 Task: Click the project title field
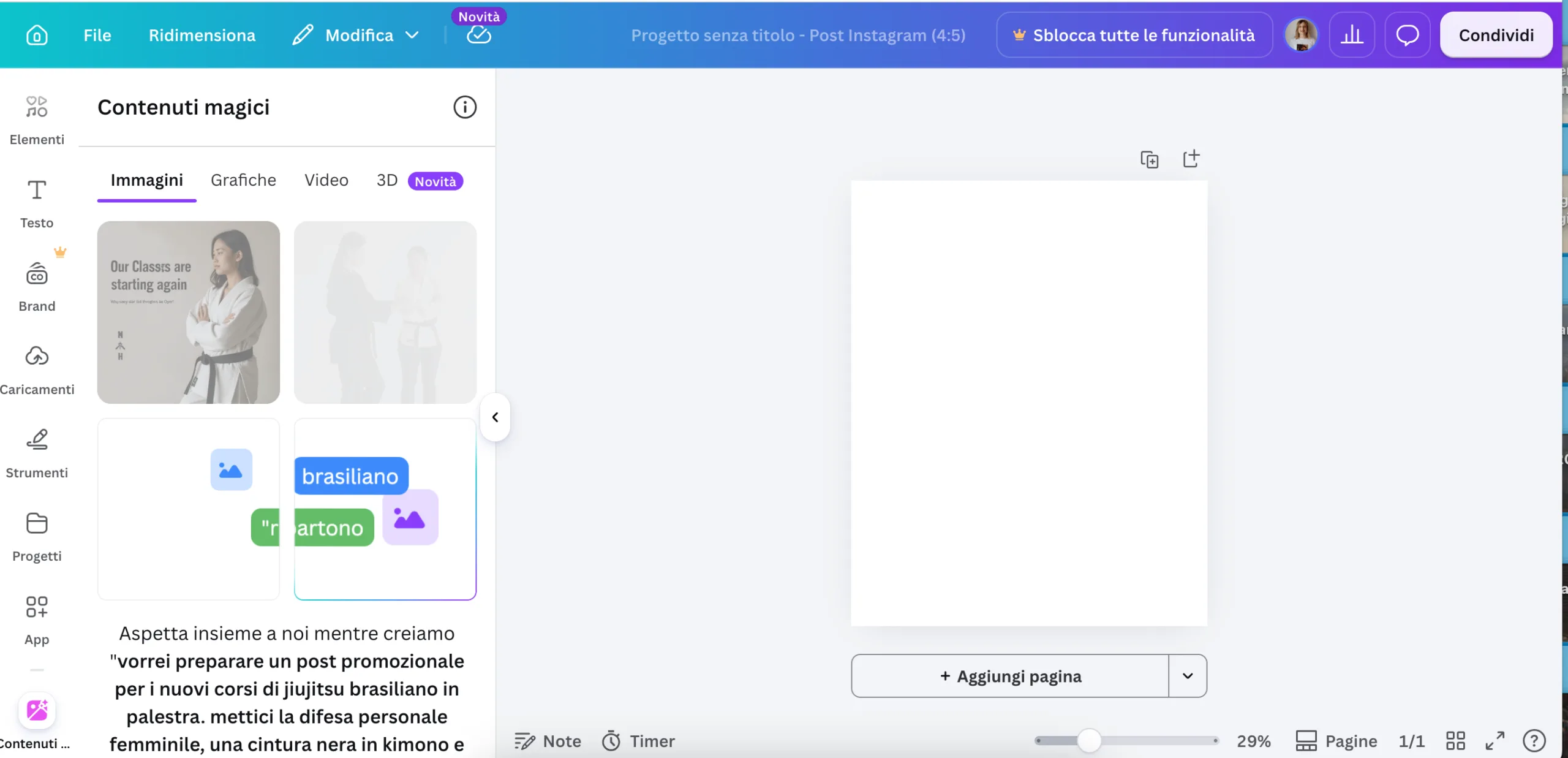(x=798, y=35)
